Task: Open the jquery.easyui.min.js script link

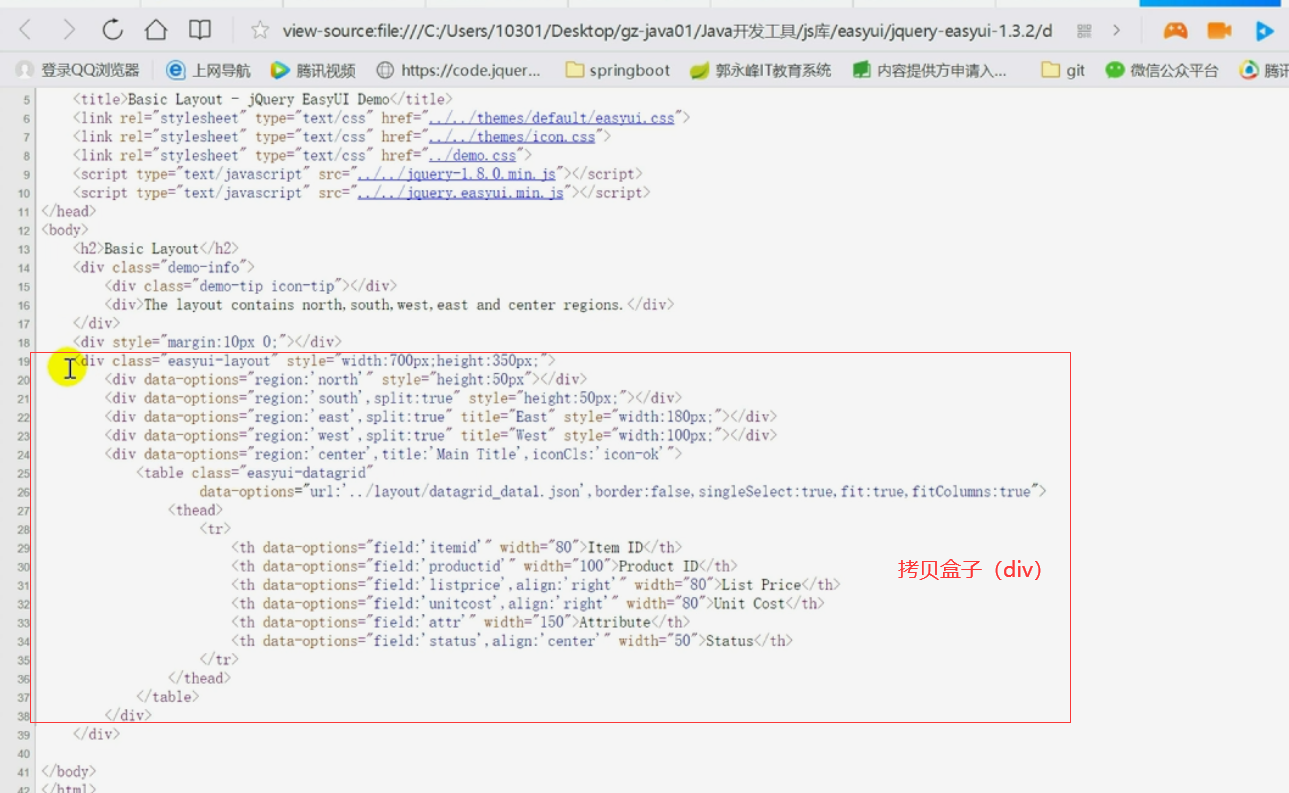Action: (460, 193)
